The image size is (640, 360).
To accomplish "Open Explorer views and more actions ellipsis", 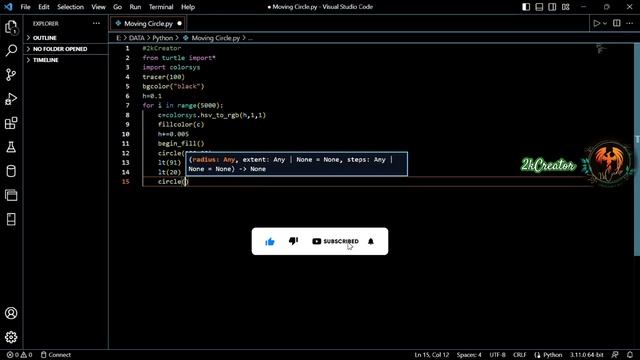I will [96, 24].
